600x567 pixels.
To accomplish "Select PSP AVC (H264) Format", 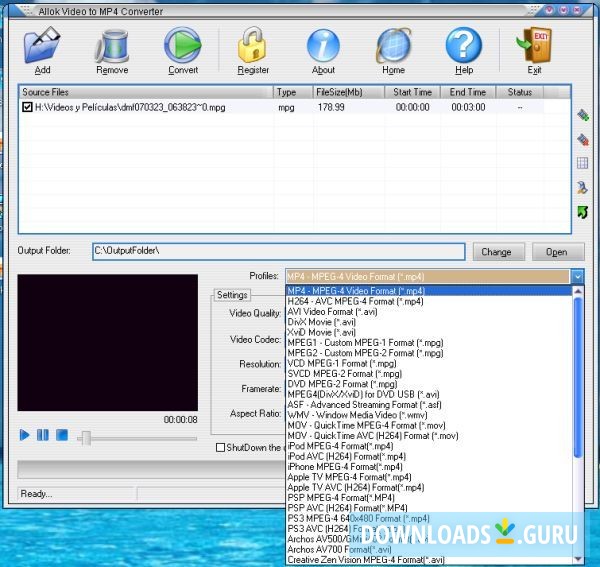I will tap(430, 508).
